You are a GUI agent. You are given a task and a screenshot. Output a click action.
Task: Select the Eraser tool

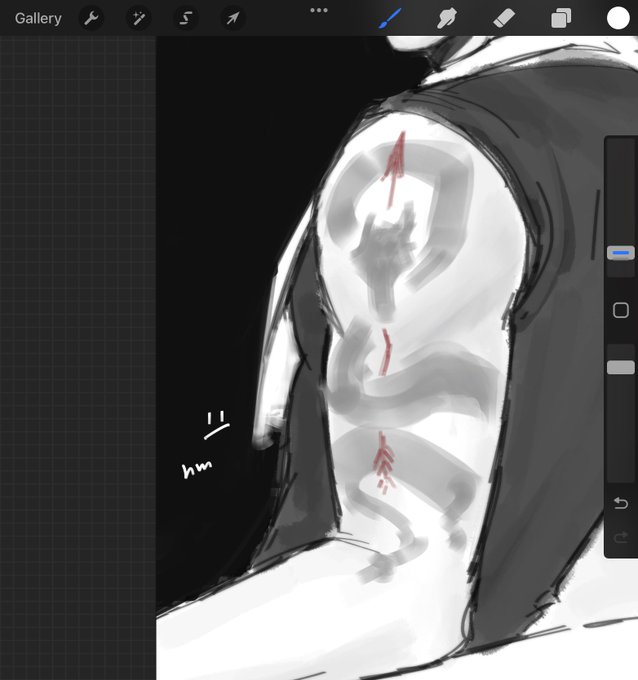[x=504, y=18]
